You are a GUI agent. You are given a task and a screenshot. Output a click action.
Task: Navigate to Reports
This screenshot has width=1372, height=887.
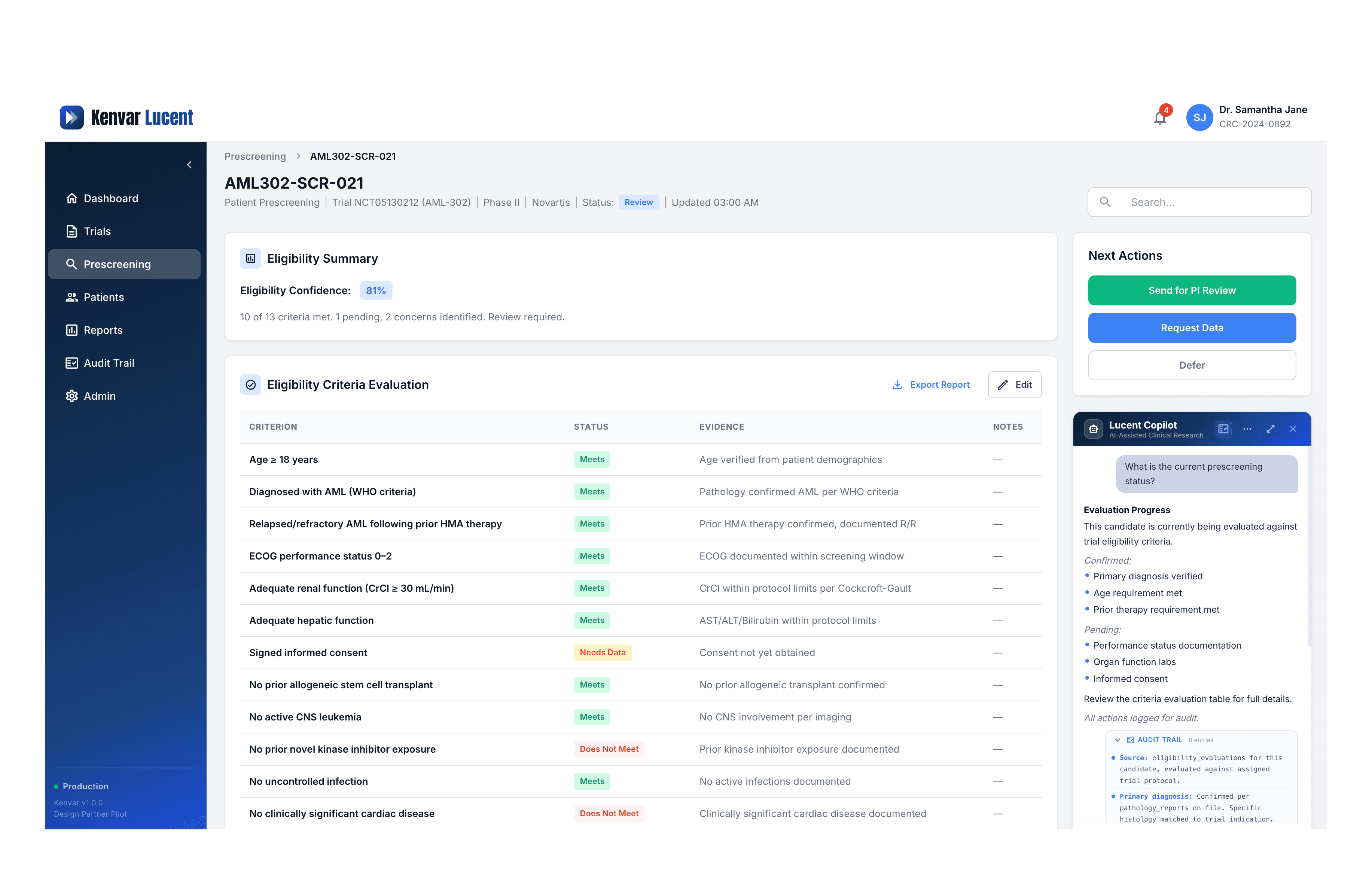pyautogui.click(x=124, y=330)
